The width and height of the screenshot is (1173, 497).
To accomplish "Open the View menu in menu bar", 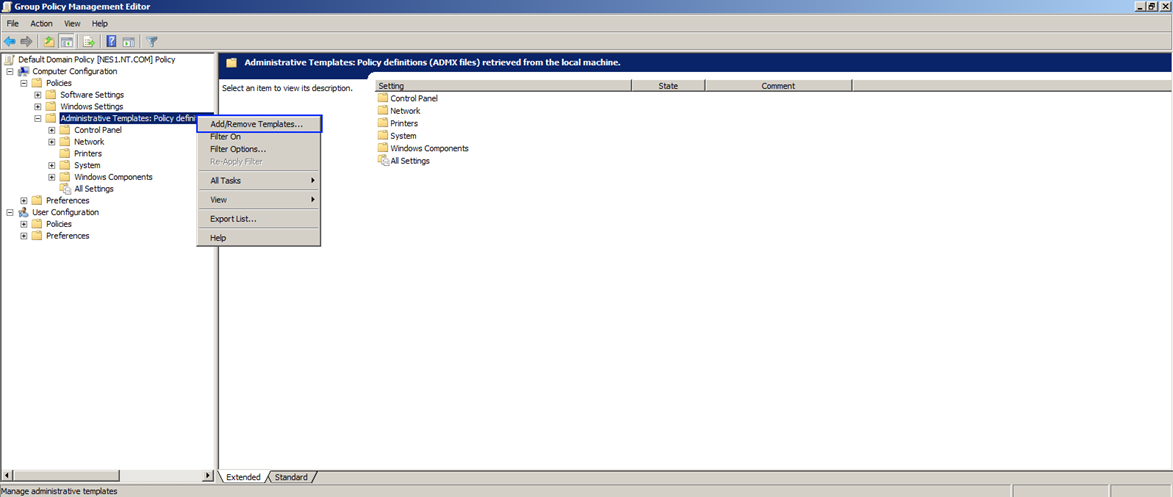I will pos(73,24).
